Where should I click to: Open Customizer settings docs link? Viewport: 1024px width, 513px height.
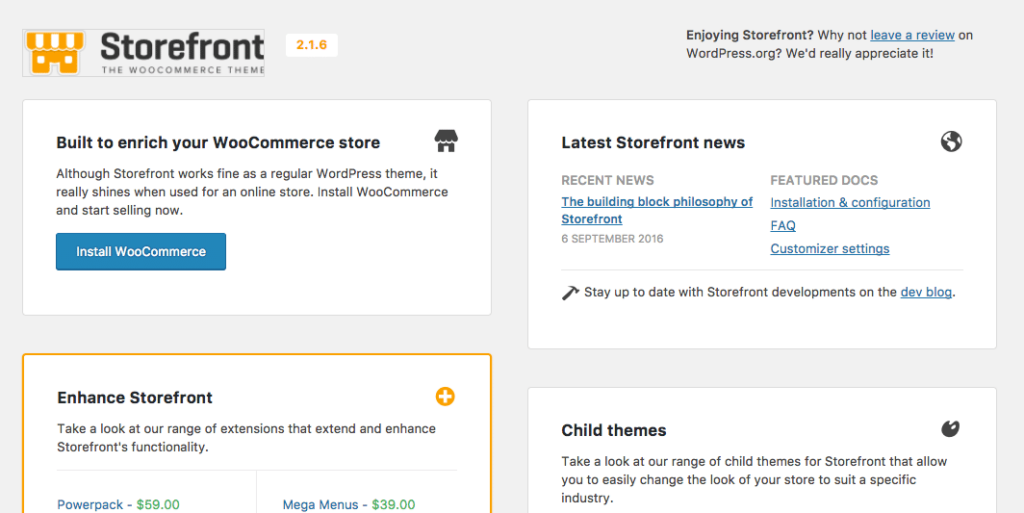coord(830,249)
